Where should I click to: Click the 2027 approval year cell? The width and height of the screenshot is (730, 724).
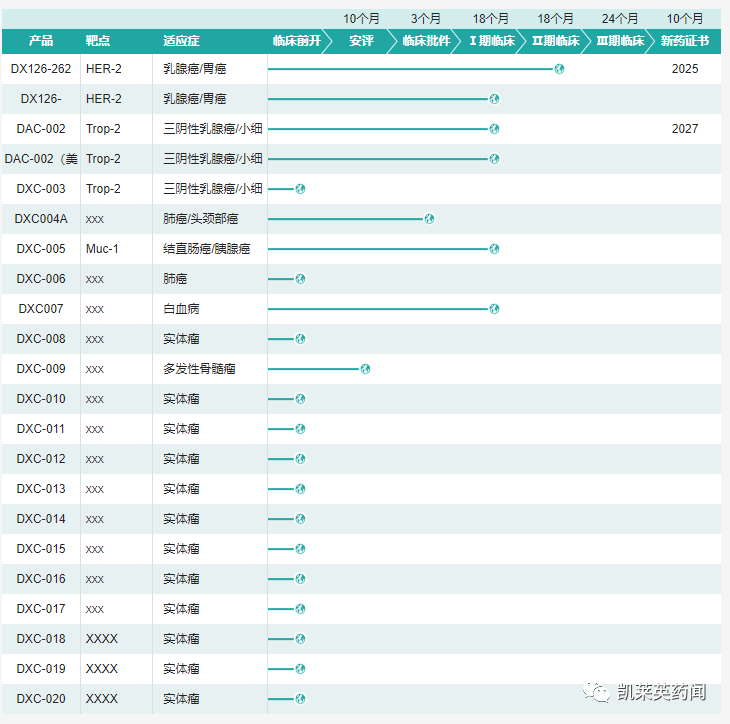[x=685, y=129]
